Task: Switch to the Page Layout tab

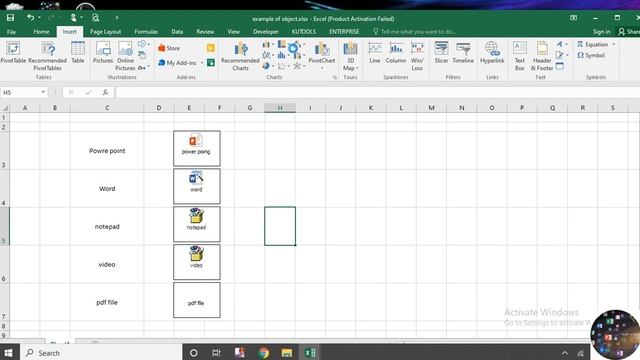Action: [x=105, y=31]
